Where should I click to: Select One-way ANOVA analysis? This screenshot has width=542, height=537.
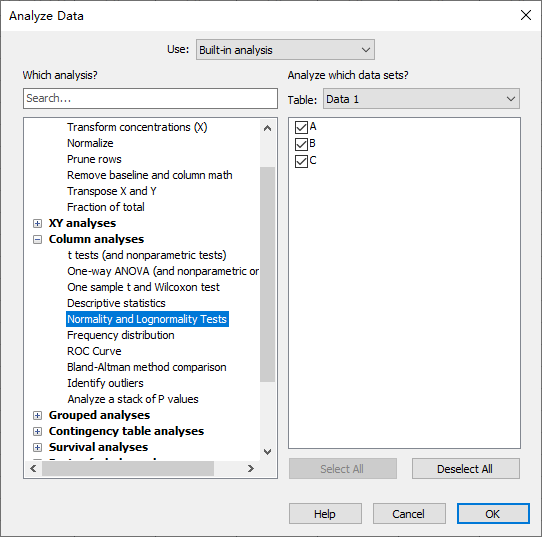pos(163,271)
